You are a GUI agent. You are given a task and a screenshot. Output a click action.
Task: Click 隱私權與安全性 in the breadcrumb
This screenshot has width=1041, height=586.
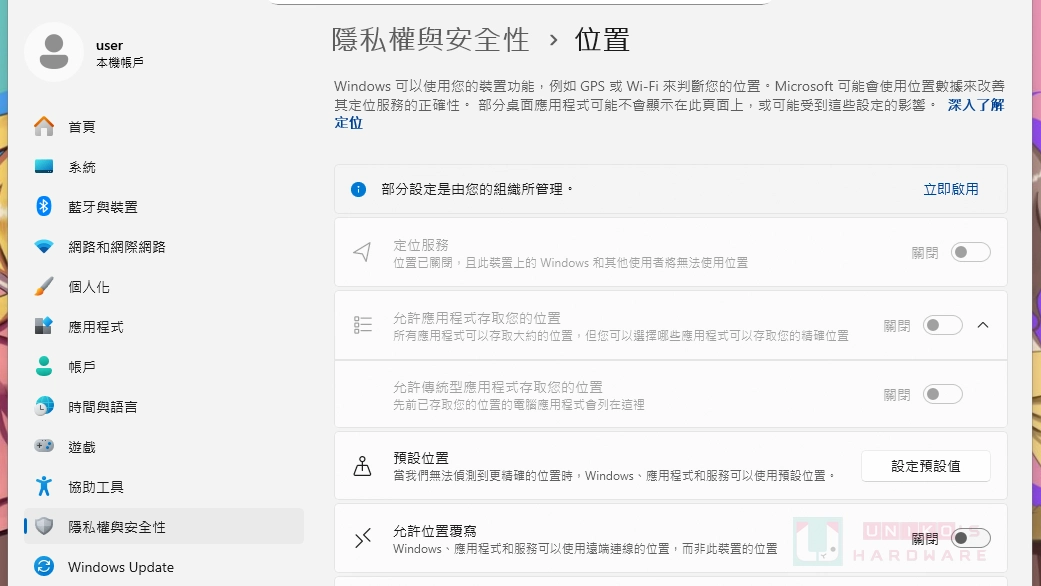coord(430,40)
